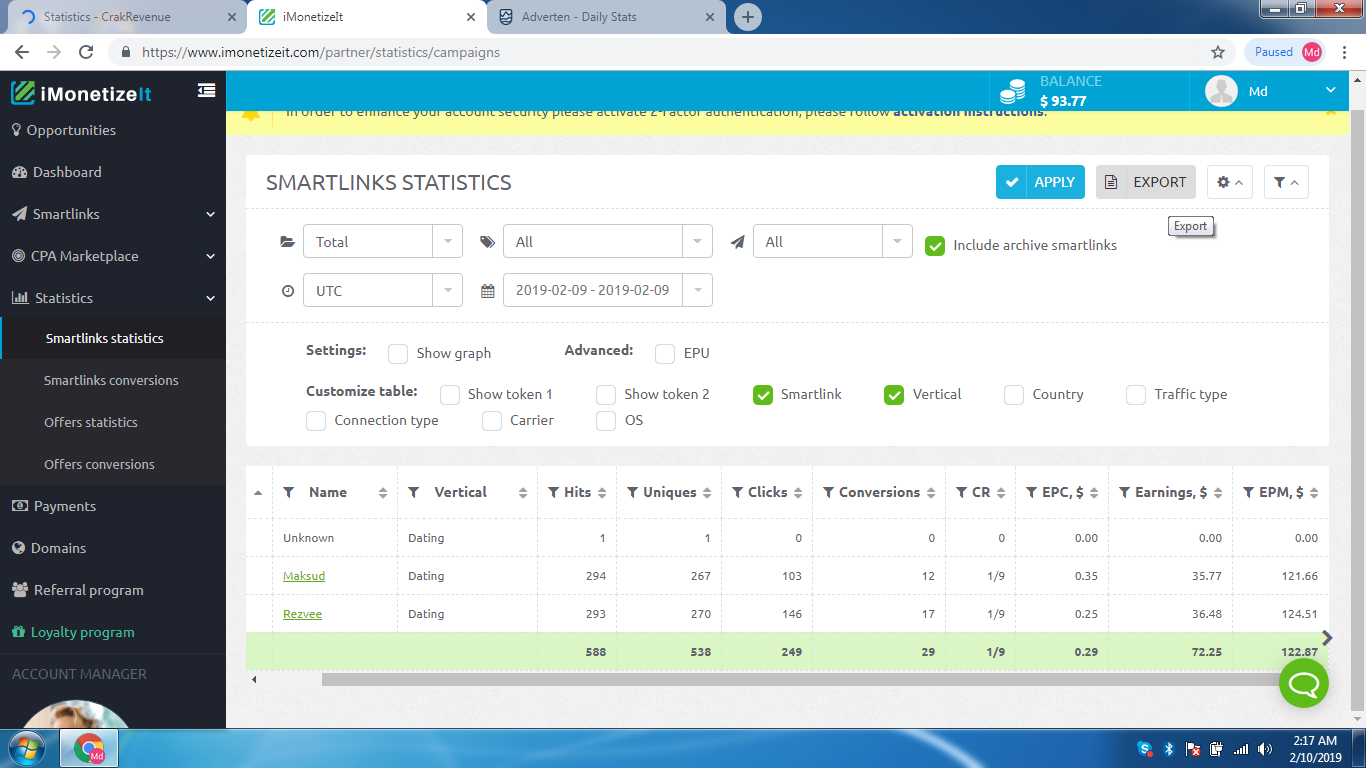Click the Chrome taskbar icon
1366x768 pixels.
[x=89, y=748]
